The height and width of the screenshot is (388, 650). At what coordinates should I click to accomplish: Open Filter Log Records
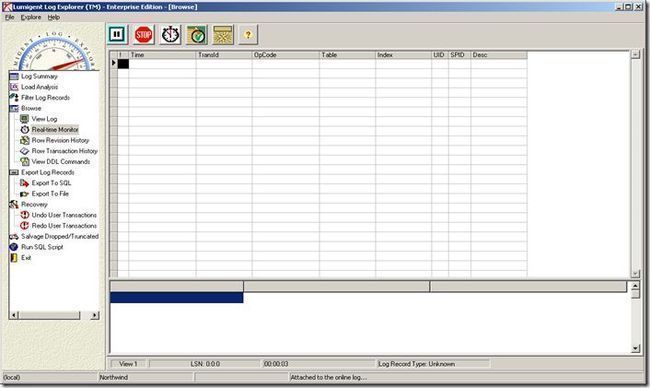pyautogui.click(x=46, y=97)
